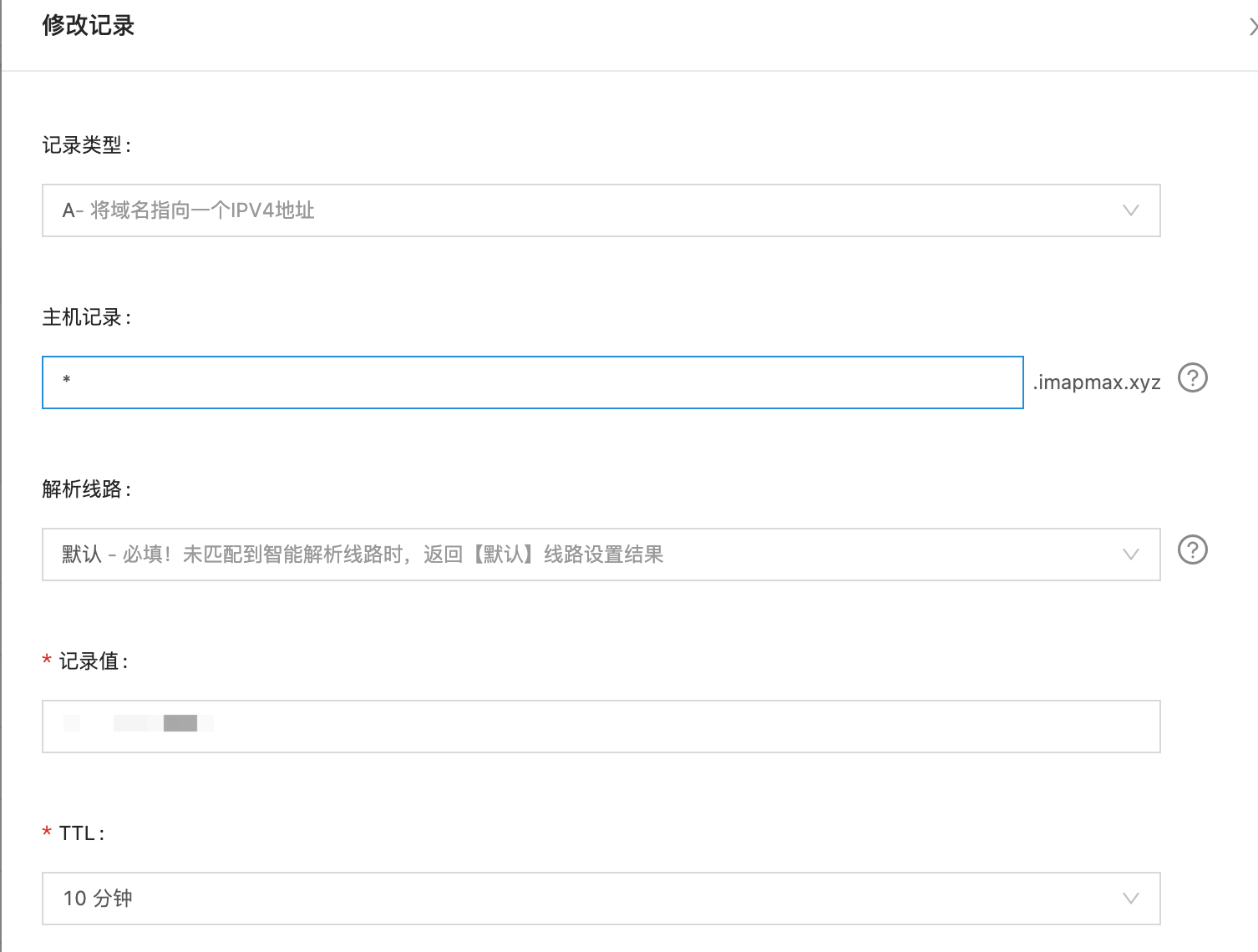Image resolution: width=1258 pixels, height=952 pixels.
Task: Click the chevron arrow in TTL selector
Action: pyautogui.click(x=1130, y=899)
